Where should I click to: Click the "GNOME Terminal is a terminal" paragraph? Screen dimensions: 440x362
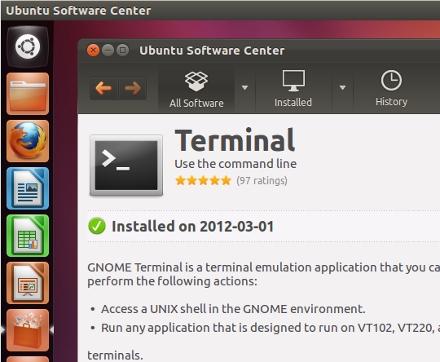click(264, 274)
